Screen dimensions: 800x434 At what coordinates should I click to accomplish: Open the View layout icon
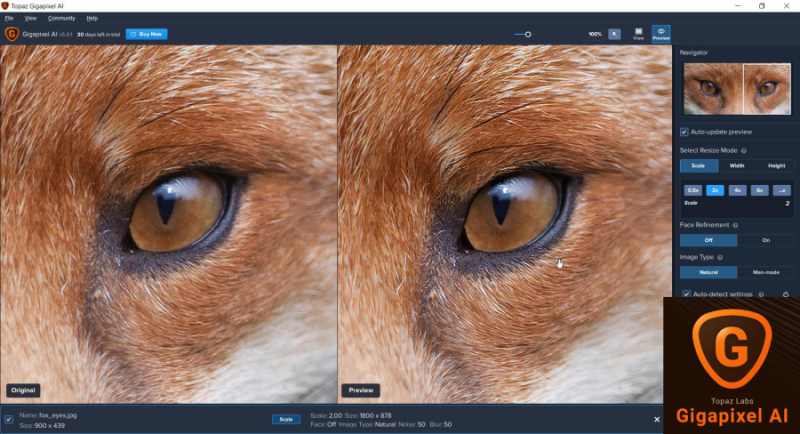click(638, 34)
